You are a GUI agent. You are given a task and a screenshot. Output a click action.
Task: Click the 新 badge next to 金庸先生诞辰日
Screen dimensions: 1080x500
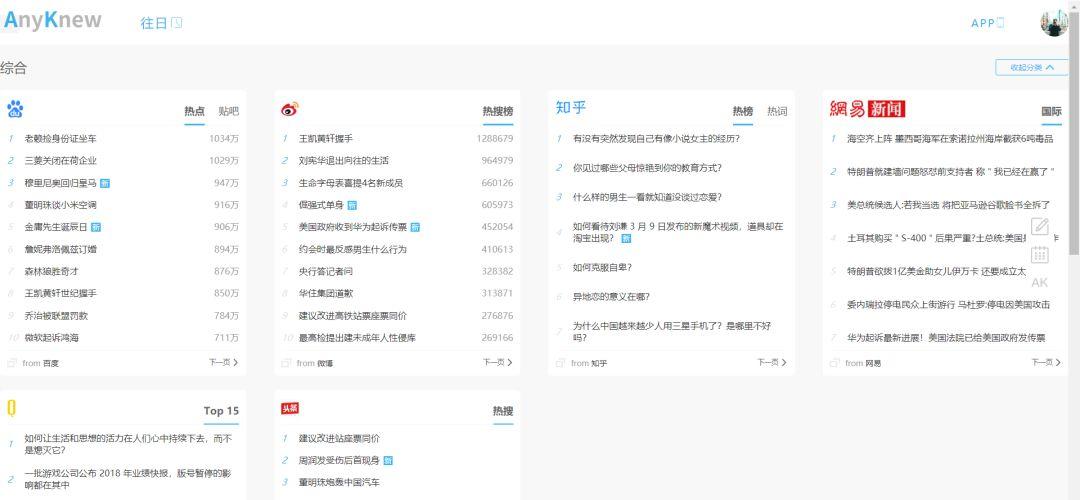tap(96, 227)
